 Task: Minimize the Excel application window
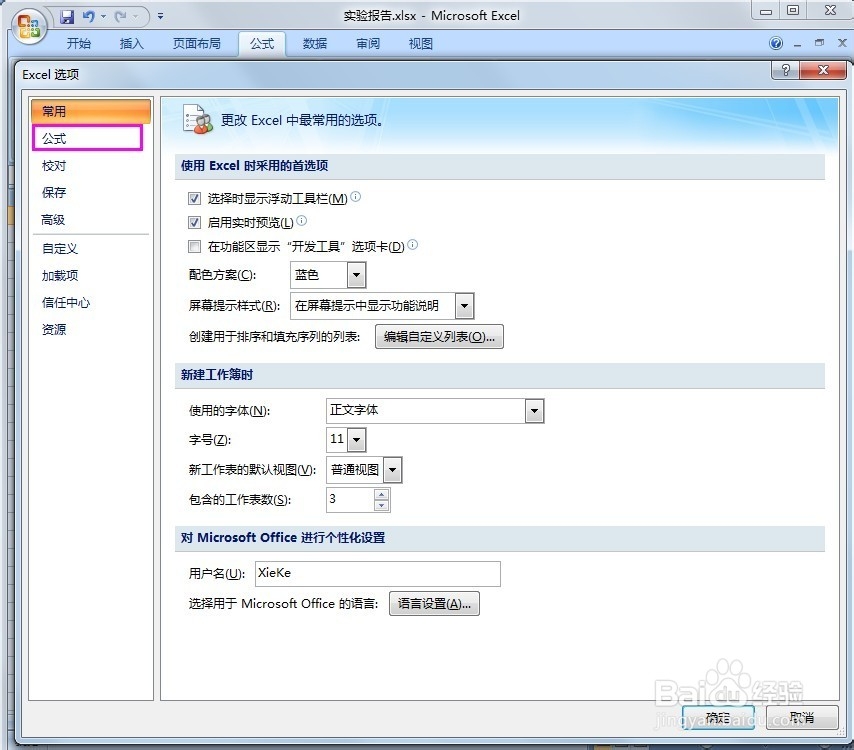[x=766, y=11]
